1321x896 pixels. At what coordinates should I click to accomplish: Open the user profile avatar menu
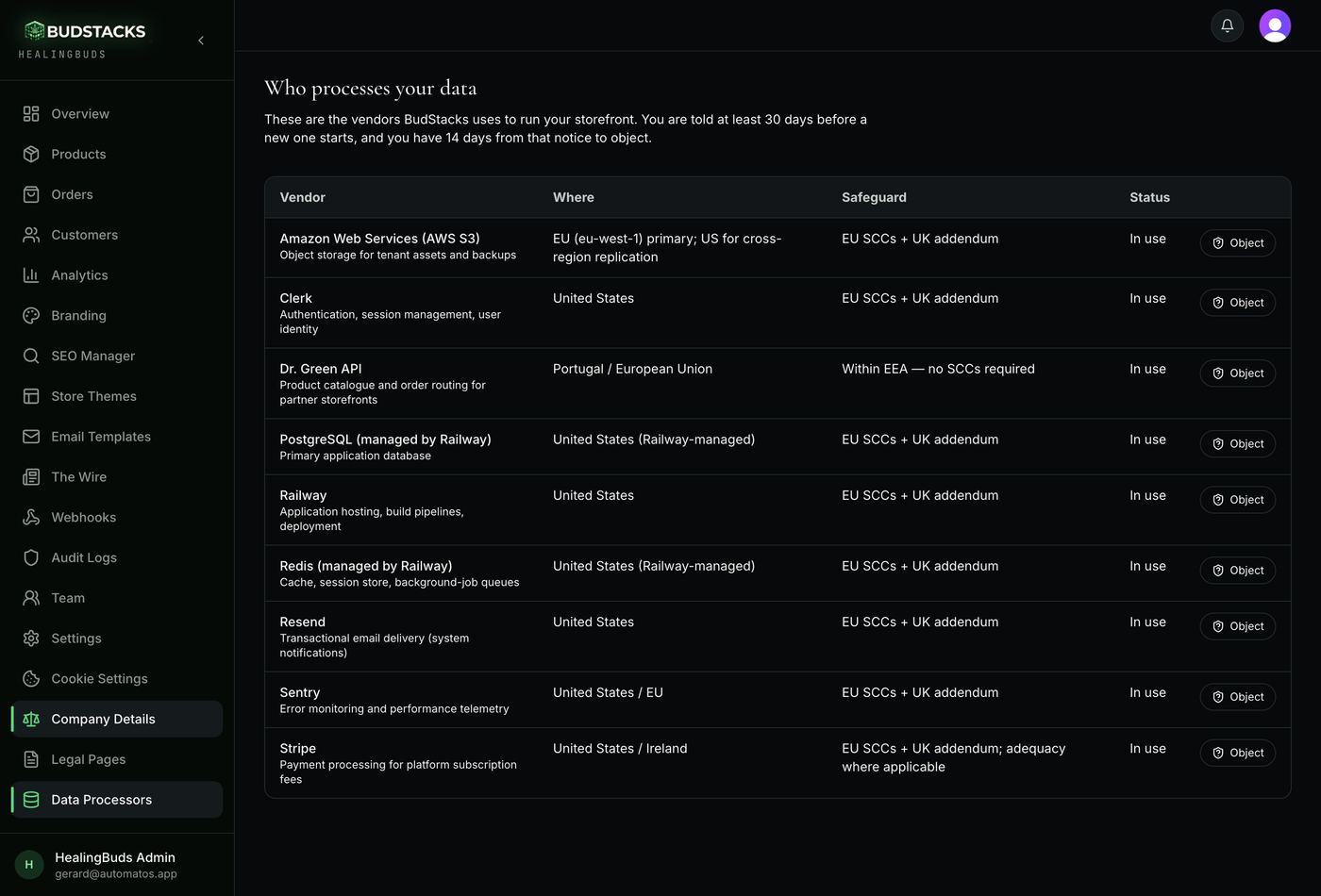click(x=1275, y=25)
